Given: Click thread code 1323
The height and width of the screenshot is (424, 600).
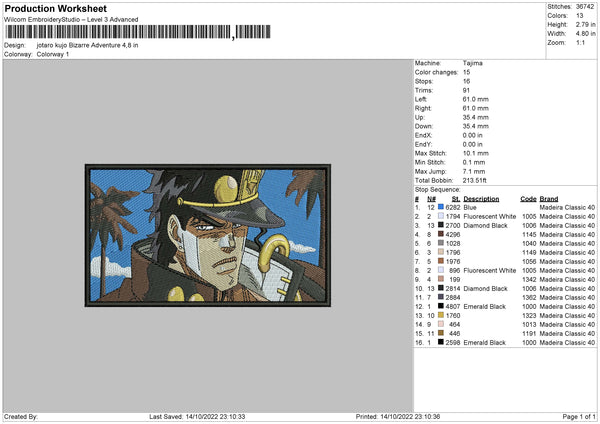Looking at the screenshot, I should 529,316.
